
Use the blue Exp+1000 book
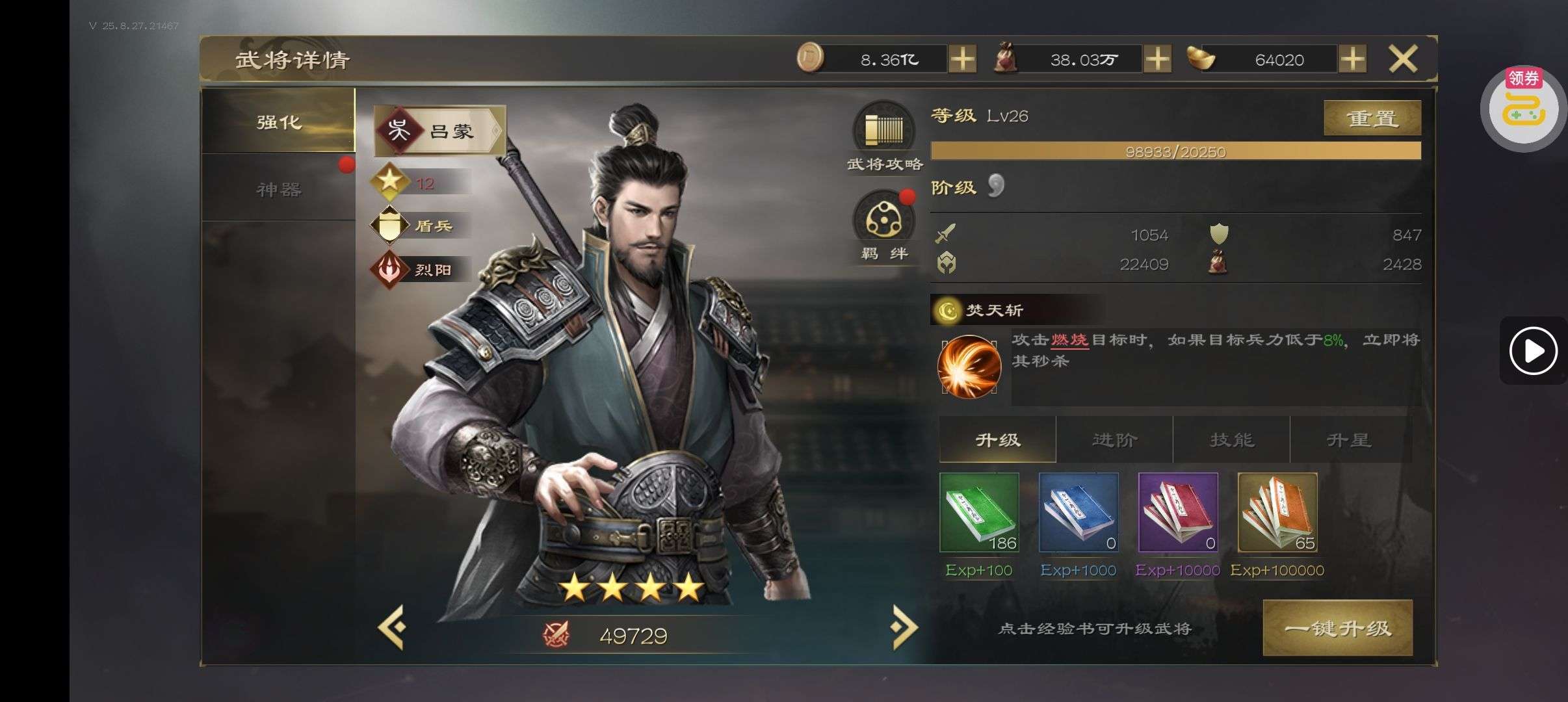tap(1078, 513)
